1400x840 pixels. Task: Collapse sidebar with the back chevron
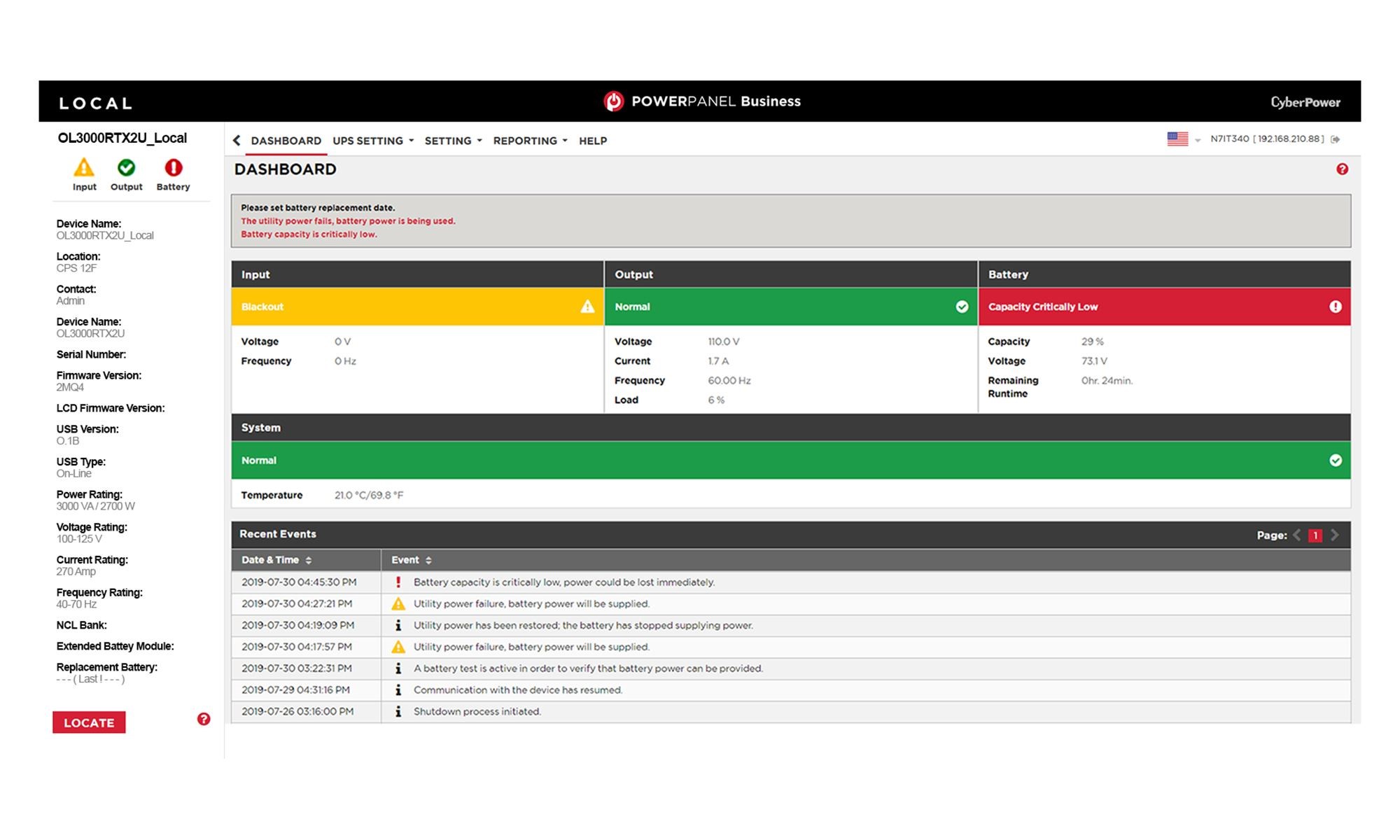click(x=237, y=141)
